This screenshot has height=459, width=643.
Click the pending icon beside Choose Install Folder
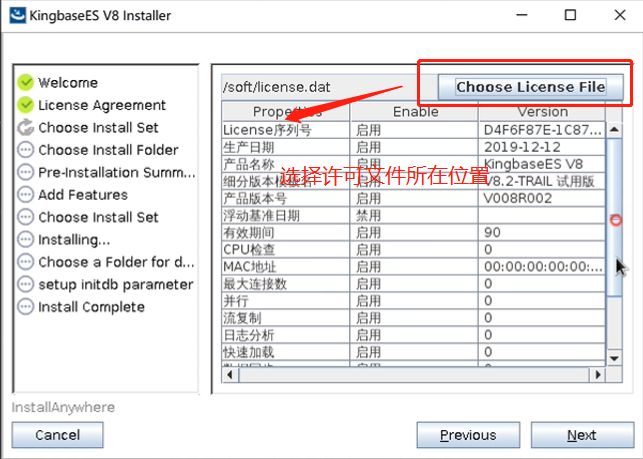tap(25, 150)
